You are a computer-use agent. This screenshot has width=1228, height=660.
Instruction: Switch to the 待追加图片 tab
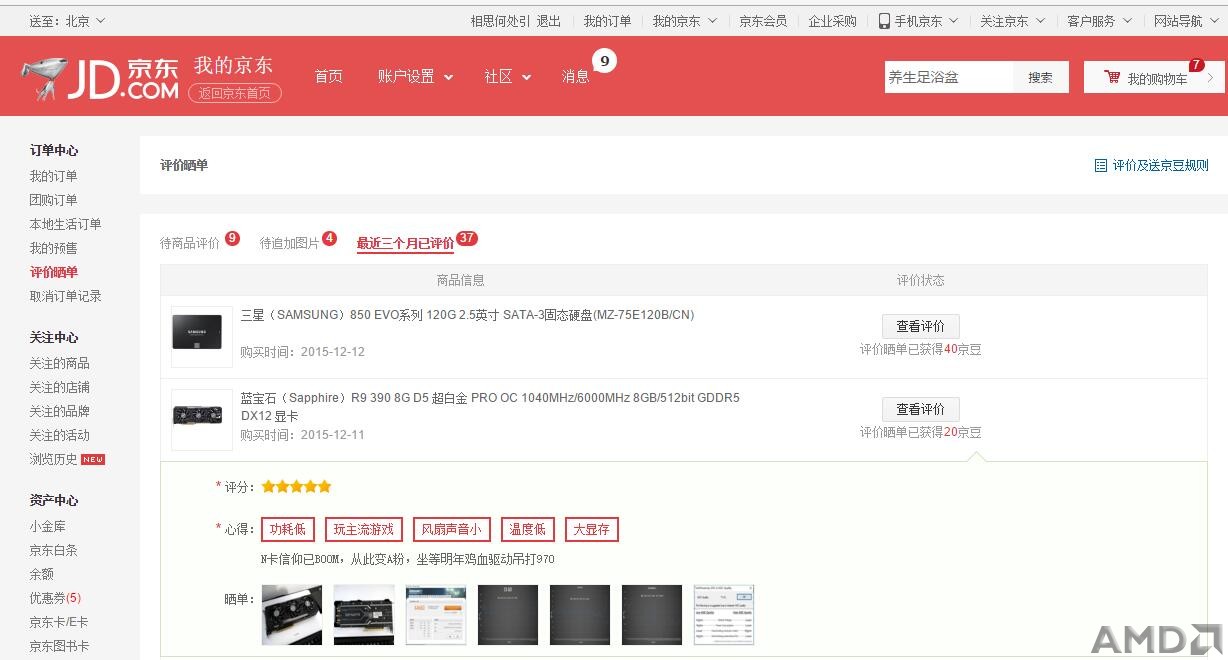pos(289,243)
